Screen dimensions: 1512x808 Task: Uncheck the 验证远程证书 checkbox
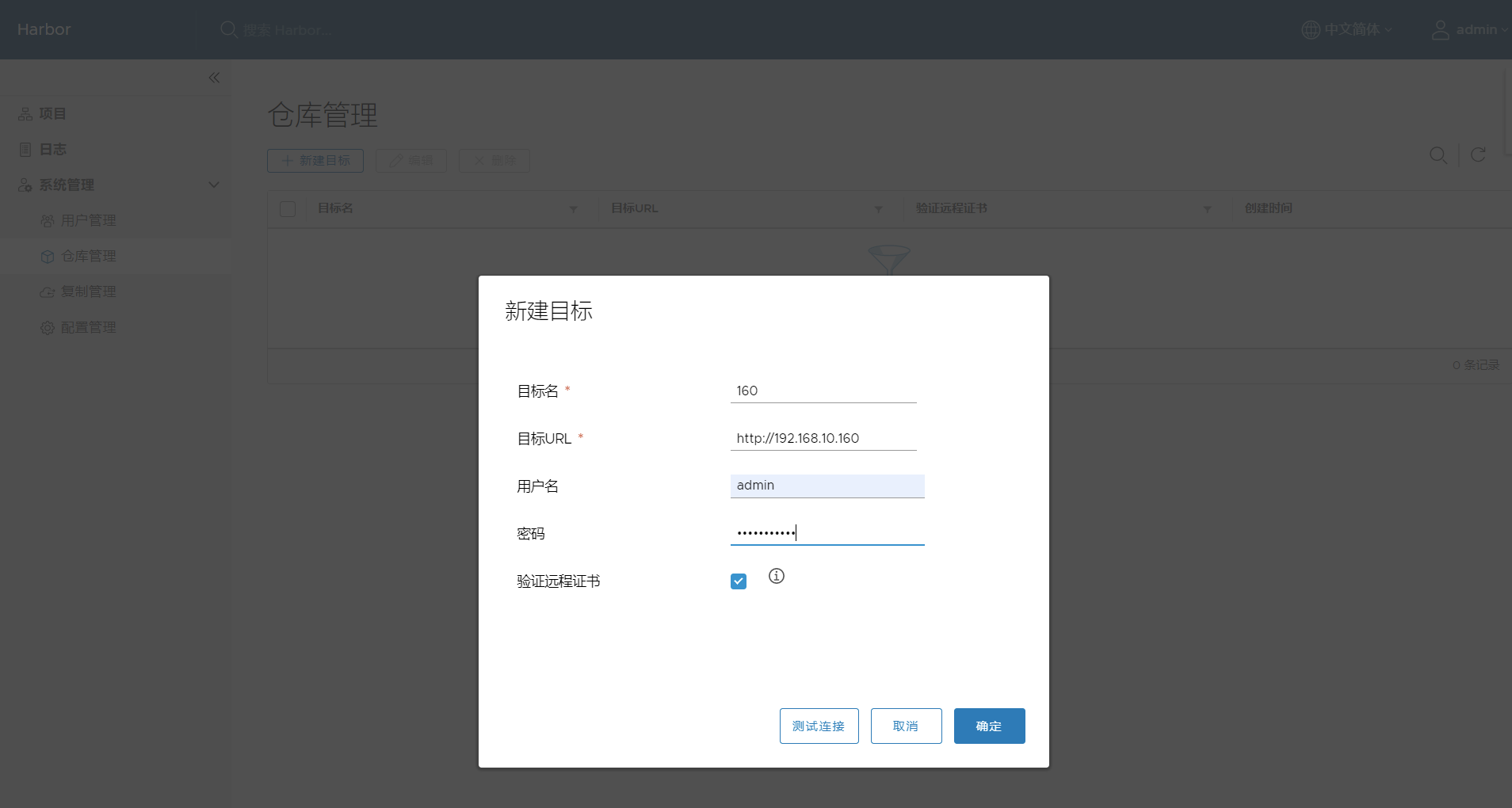pyautogui.click(x=739, y=581)
